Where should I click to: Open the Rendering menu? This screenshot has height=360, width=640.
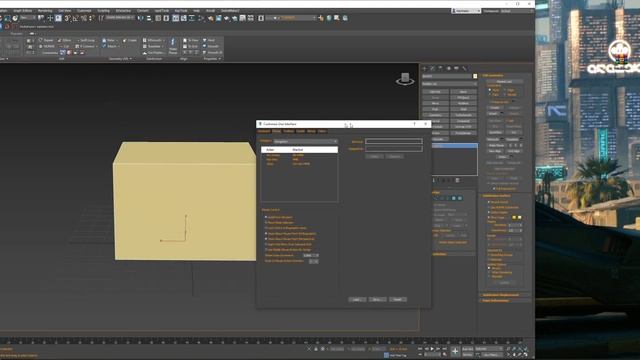45,11
